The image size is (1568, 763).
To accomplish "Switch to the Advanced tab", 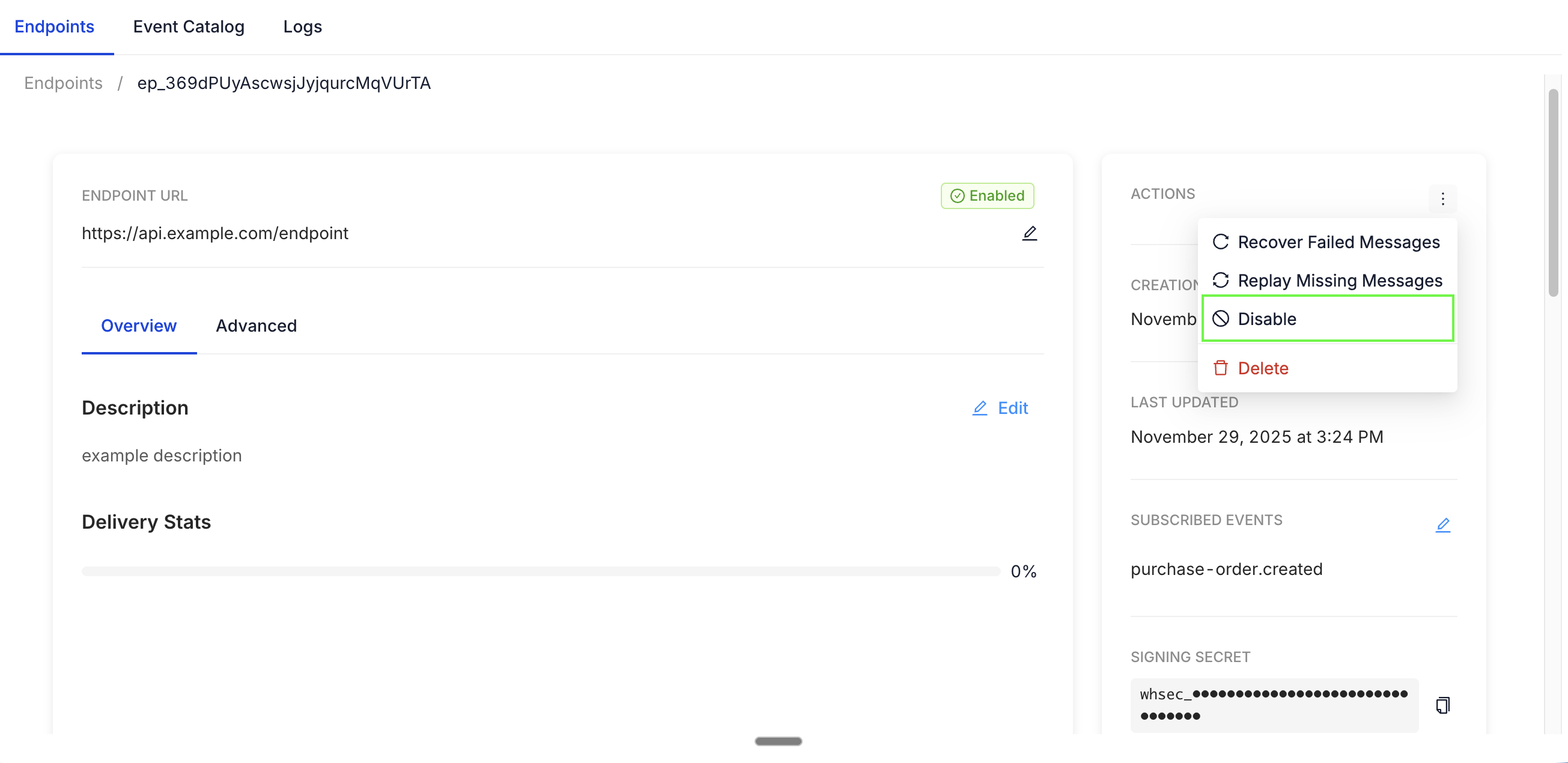I will [x=257, y=326].
